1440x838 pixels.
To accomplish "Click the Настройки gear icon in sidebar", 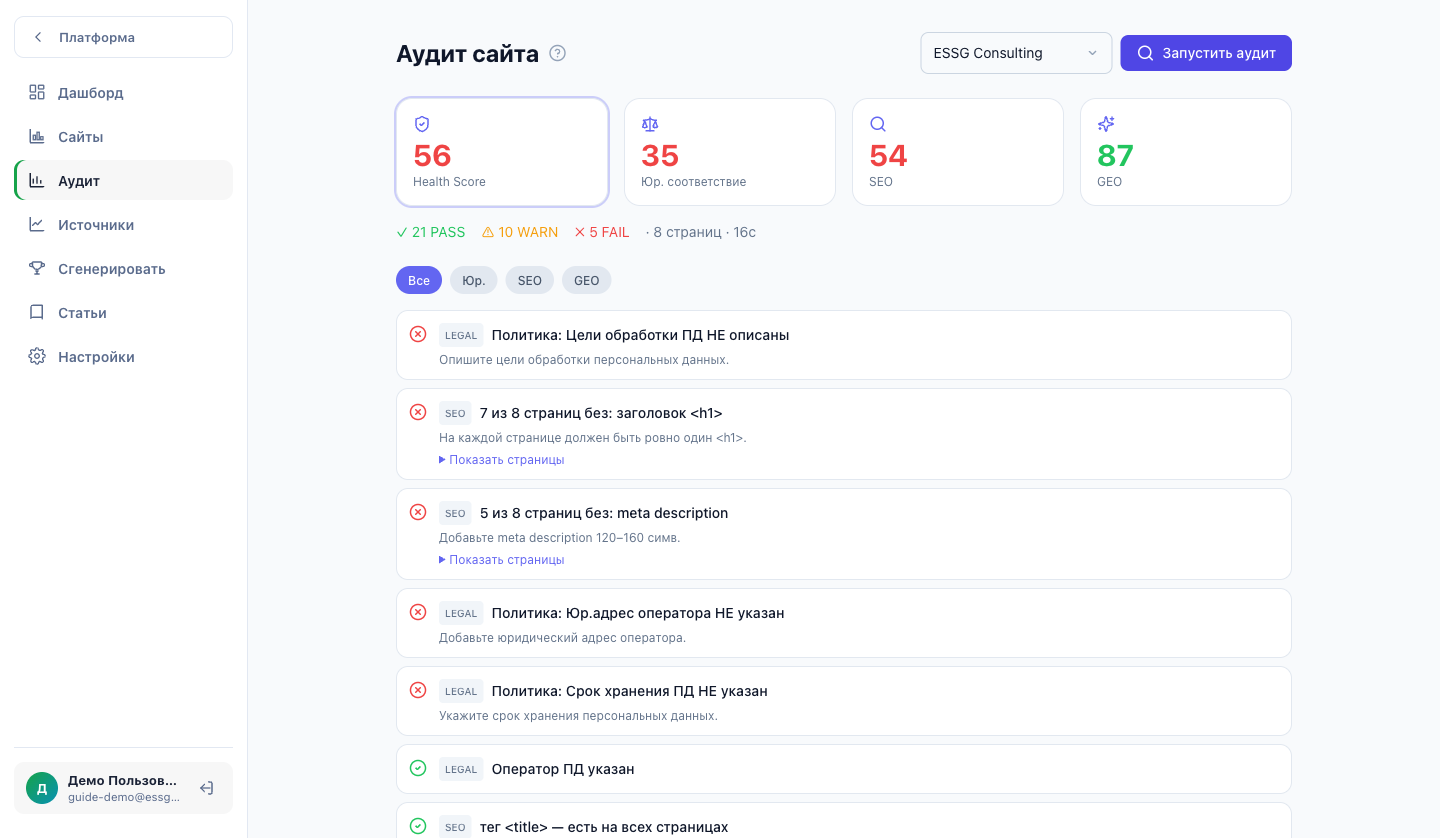I will 37,357.
